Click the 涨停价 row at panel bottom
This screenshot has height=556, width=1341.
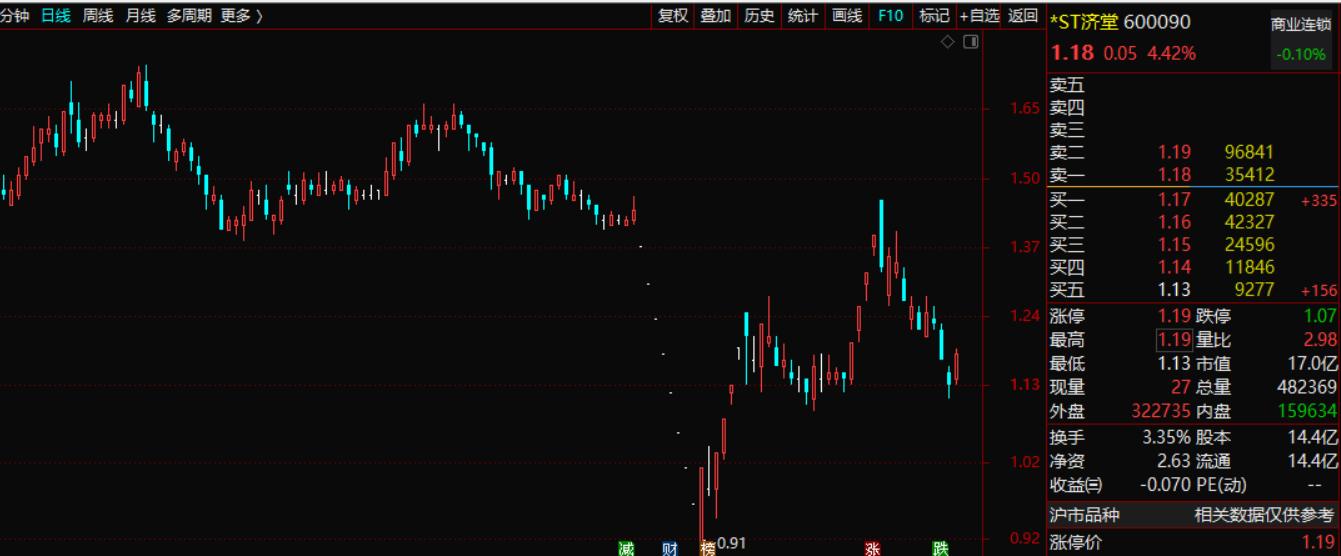tap(1193, 544)
